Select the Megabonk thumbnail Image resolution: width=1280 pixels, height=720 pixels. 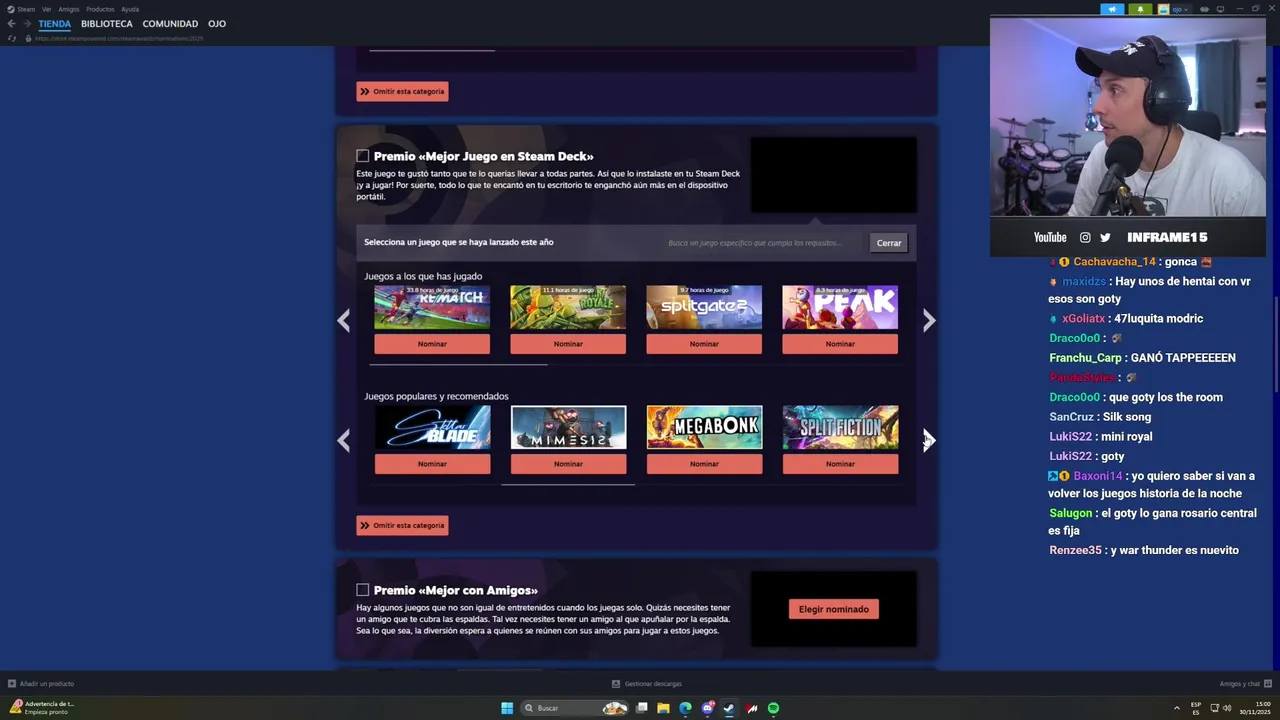coord(704,427)
